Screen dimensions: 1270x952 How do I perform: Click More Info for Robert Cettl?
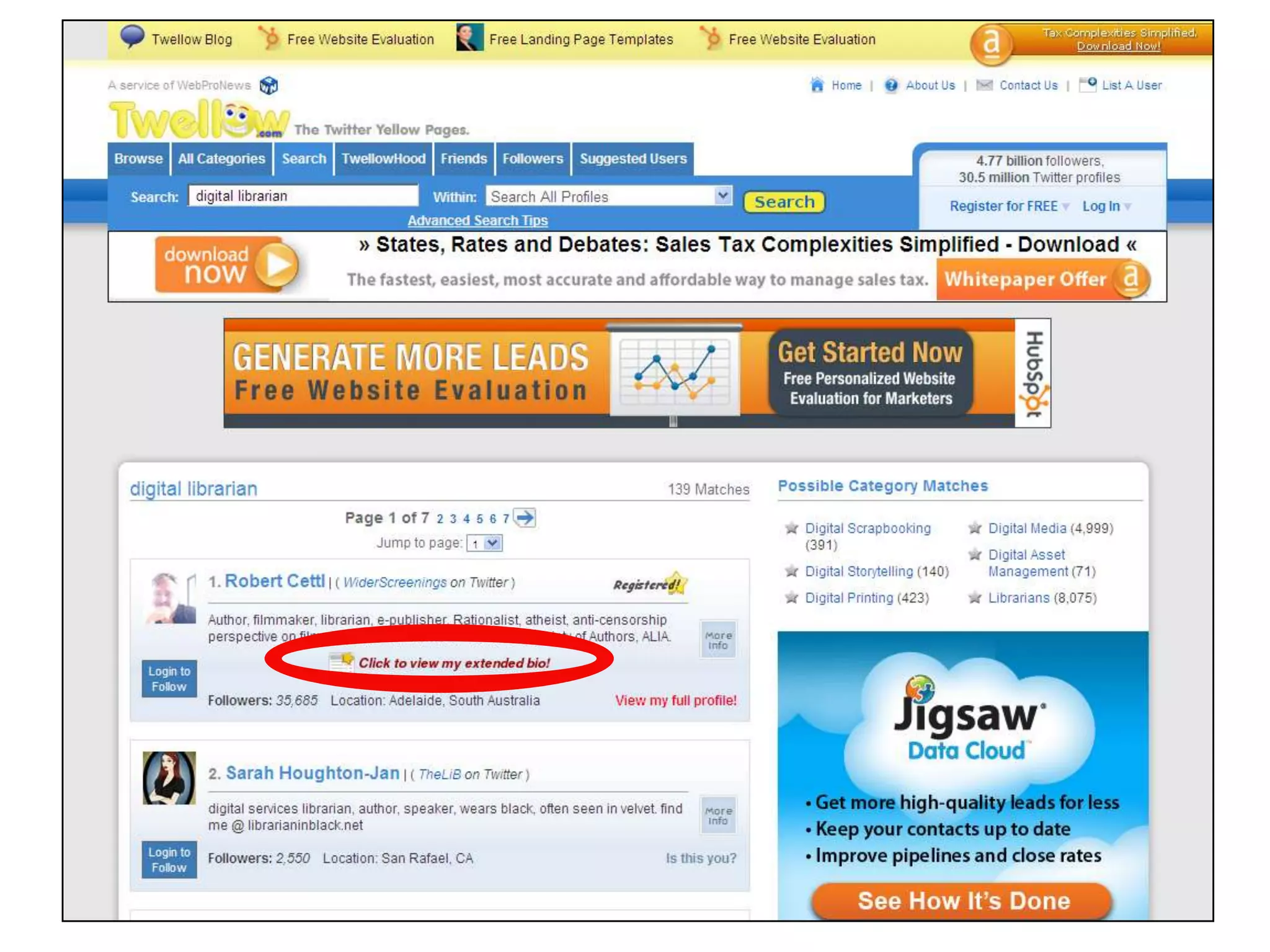[718, 640]
